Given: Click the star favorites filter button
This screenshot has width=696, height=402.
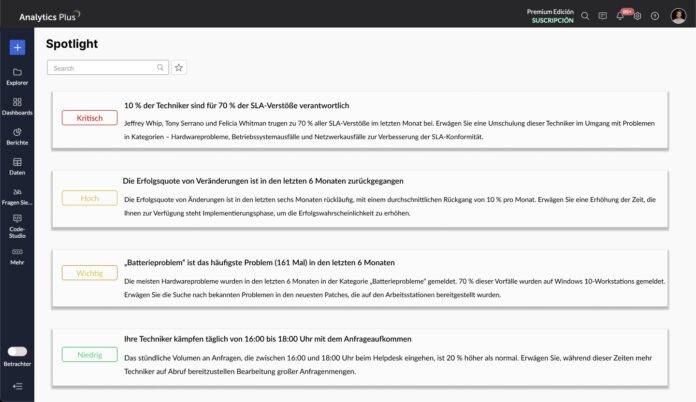Looking at the screenshot, I should coord(179,67).
